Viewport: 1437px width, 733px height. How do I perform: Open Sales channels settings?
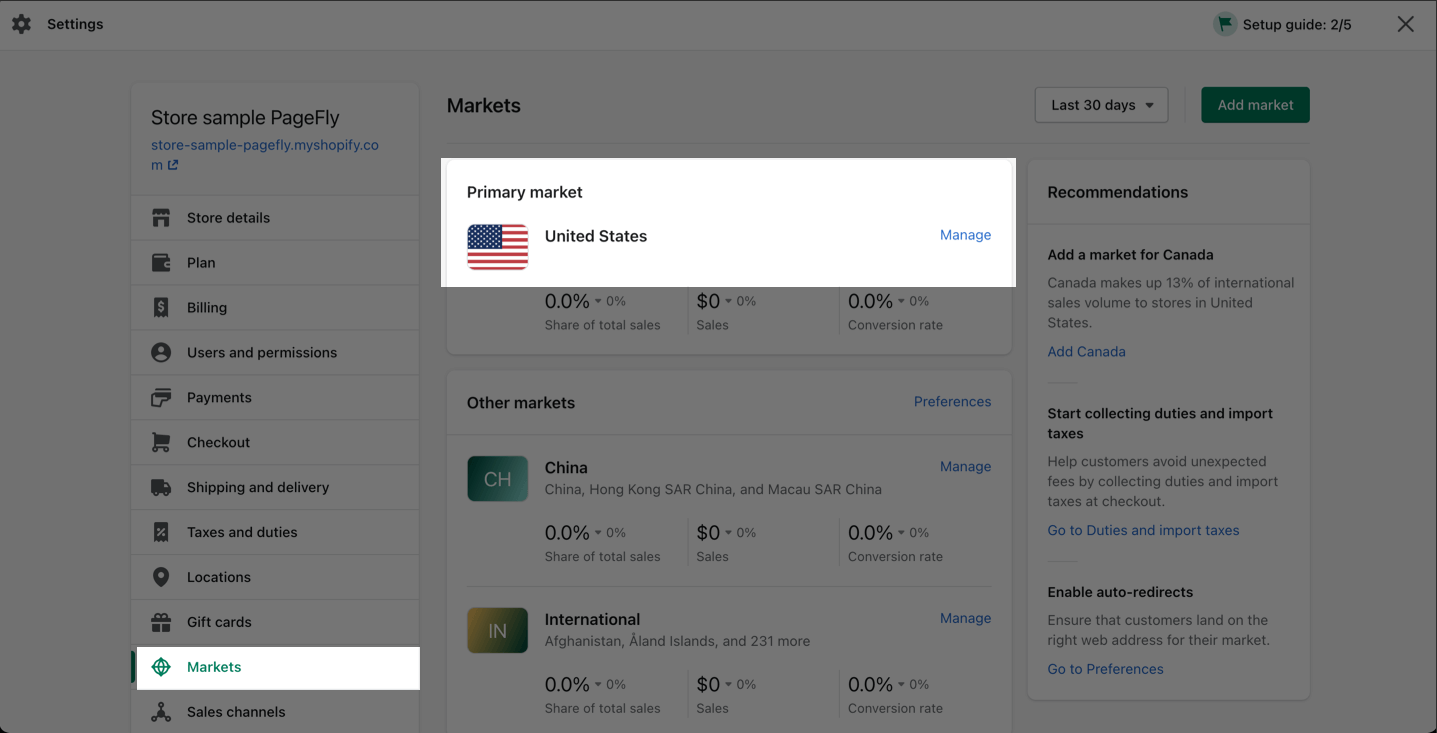pos(275,712)
